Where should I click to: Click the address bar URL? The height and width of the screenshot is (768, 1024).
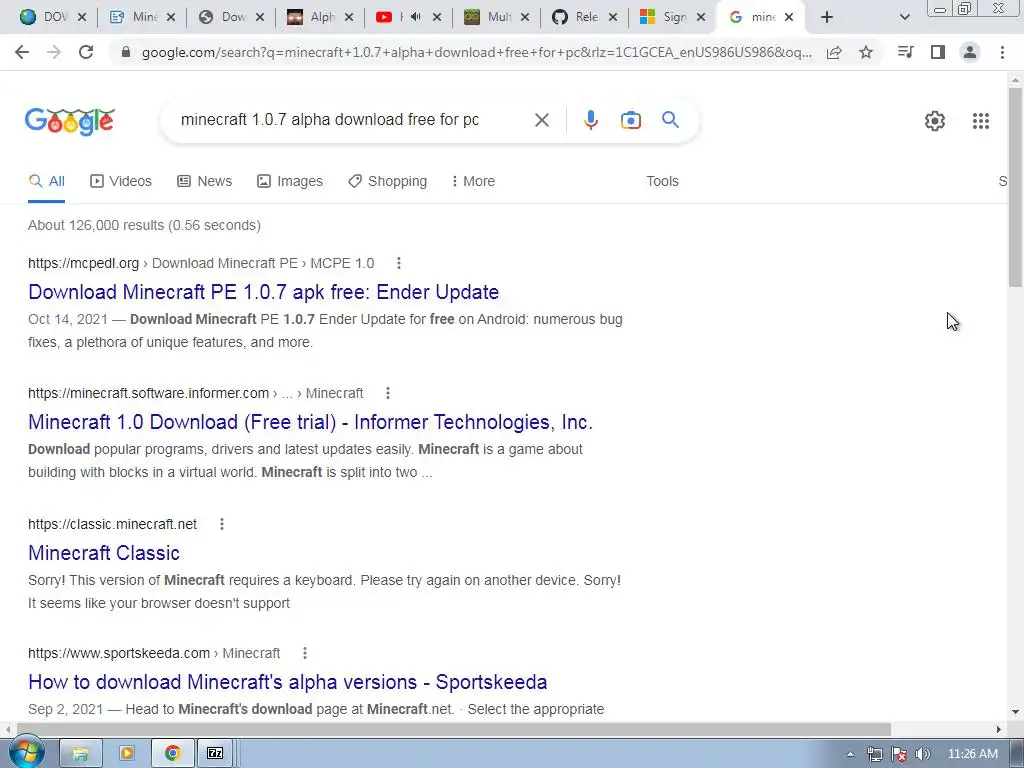click(477, 52)
